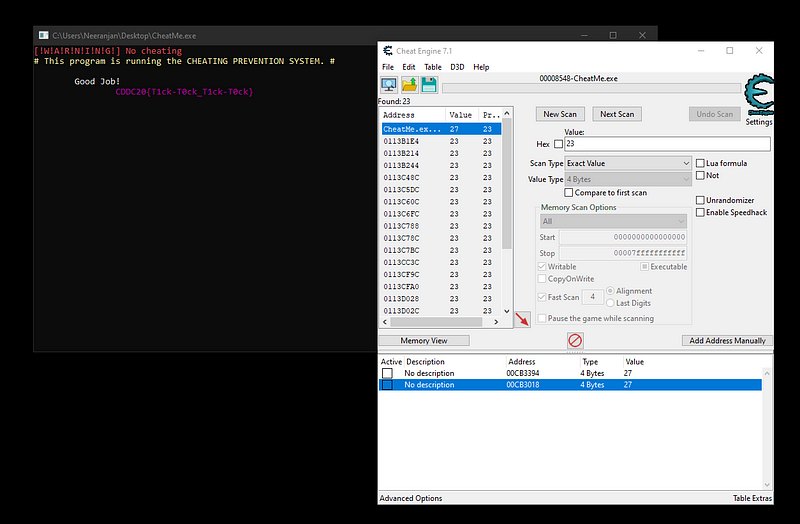
Task: Select address list row 00CB3394
Action: coord(570,373)
